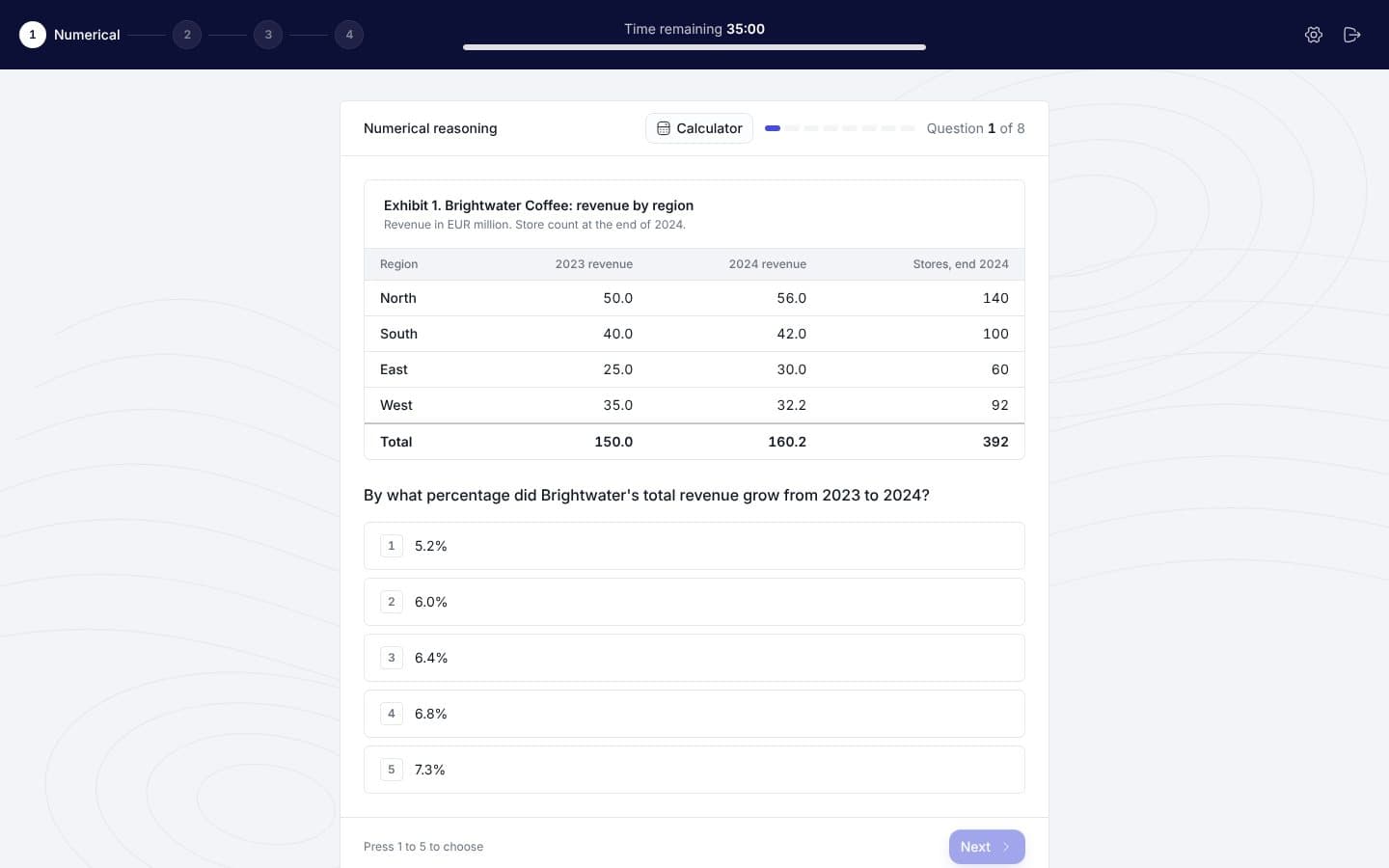
Task: Click the time remaining progress bar
Action: coord(694,47)
